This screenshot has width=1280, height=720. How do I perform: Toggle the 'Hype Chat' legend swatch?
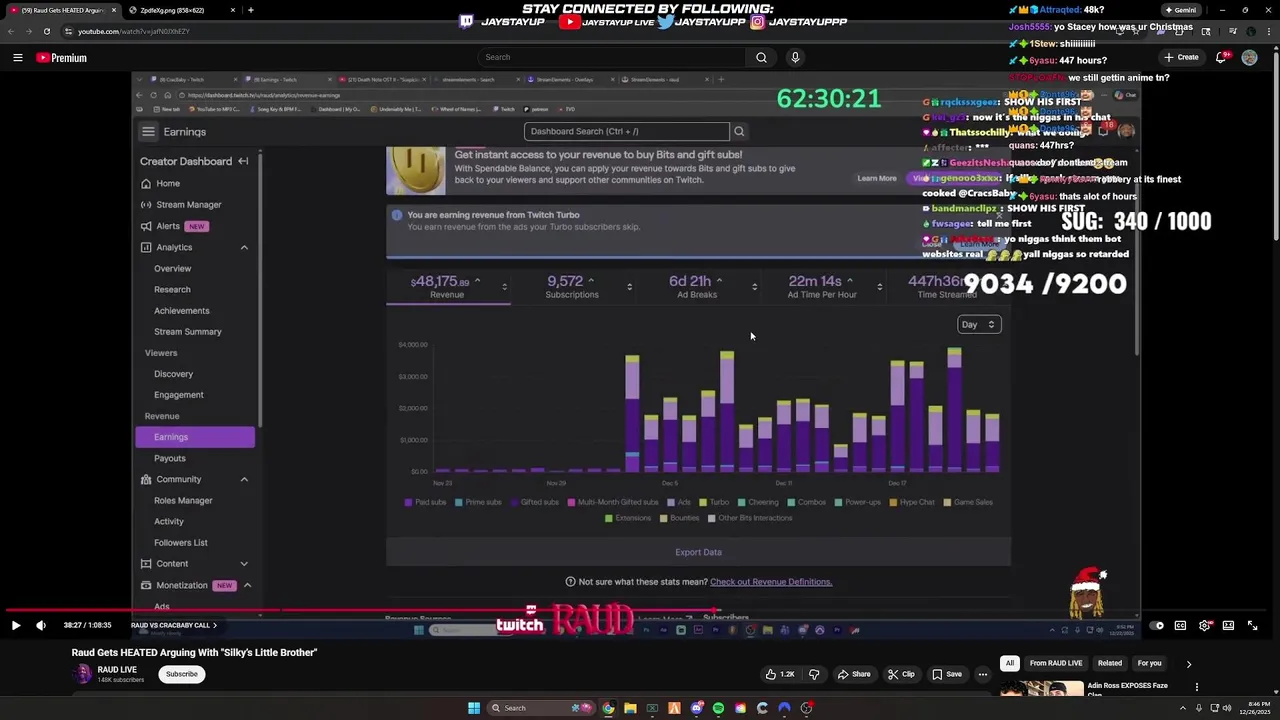(x=894, y=502)
